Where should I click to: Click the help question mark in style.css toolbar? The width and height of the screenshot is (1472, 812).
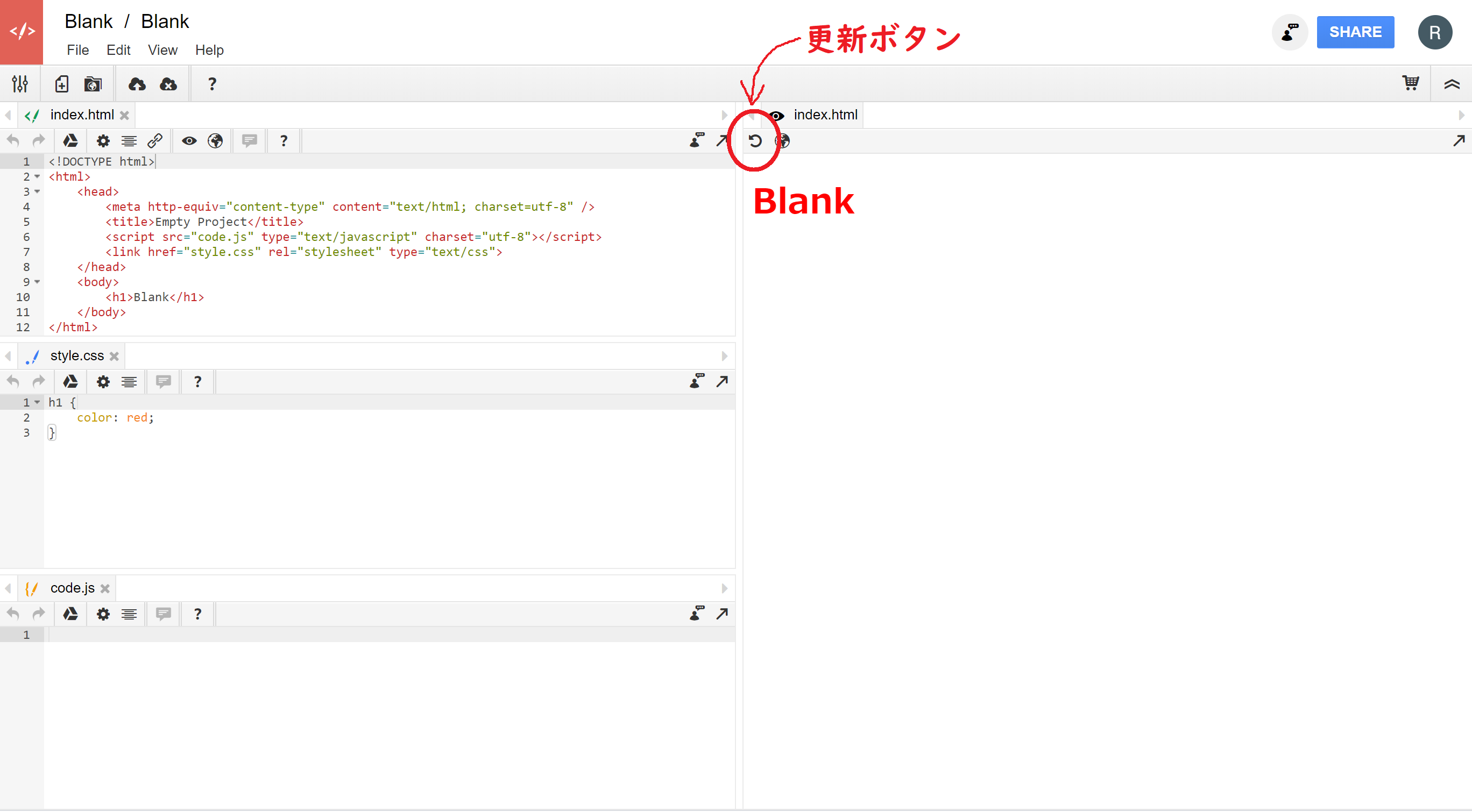coord(197,382)
